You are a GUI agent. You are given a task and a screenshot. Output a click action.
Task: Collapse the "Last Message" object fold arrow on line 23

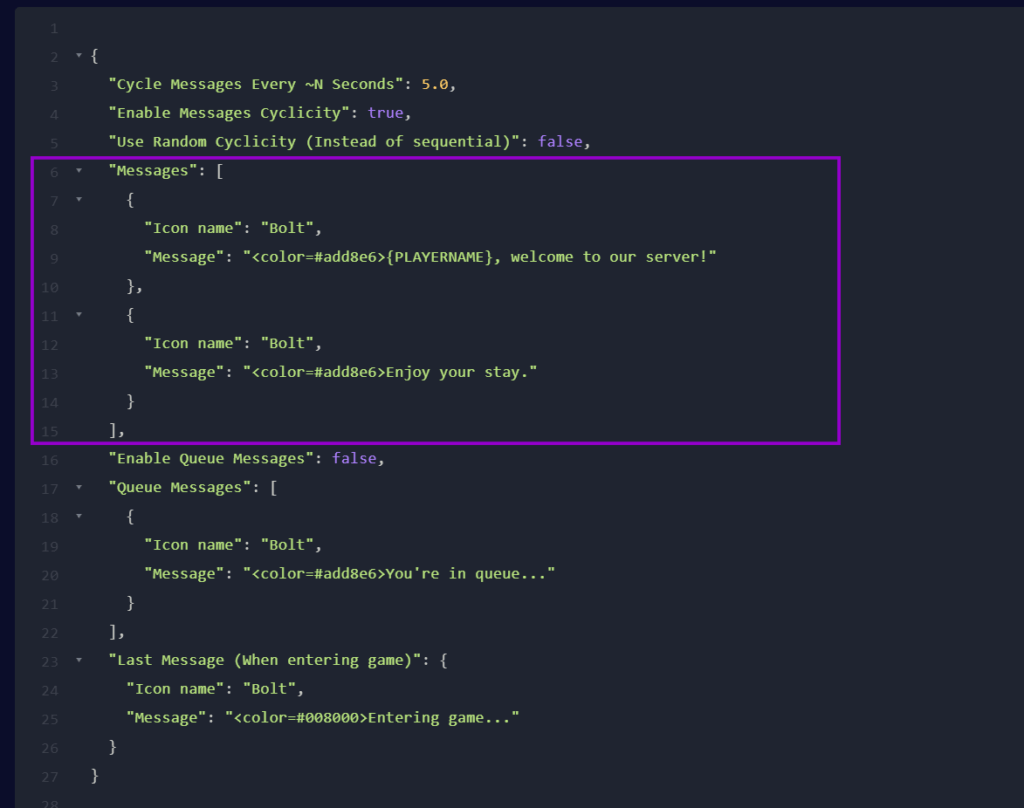click(78, 660)
